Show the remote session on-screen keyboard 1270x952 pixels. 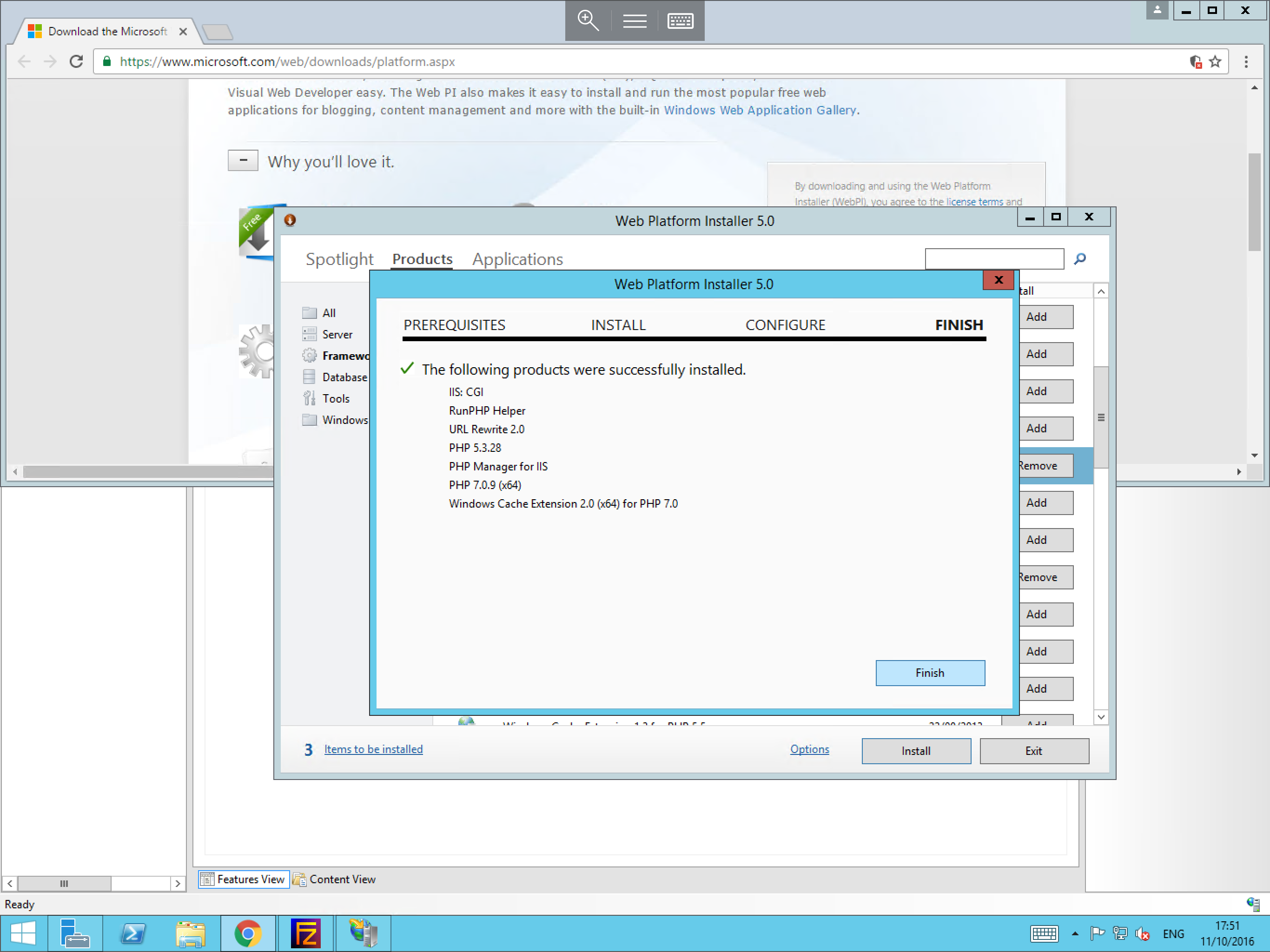(x=681, y=20)
